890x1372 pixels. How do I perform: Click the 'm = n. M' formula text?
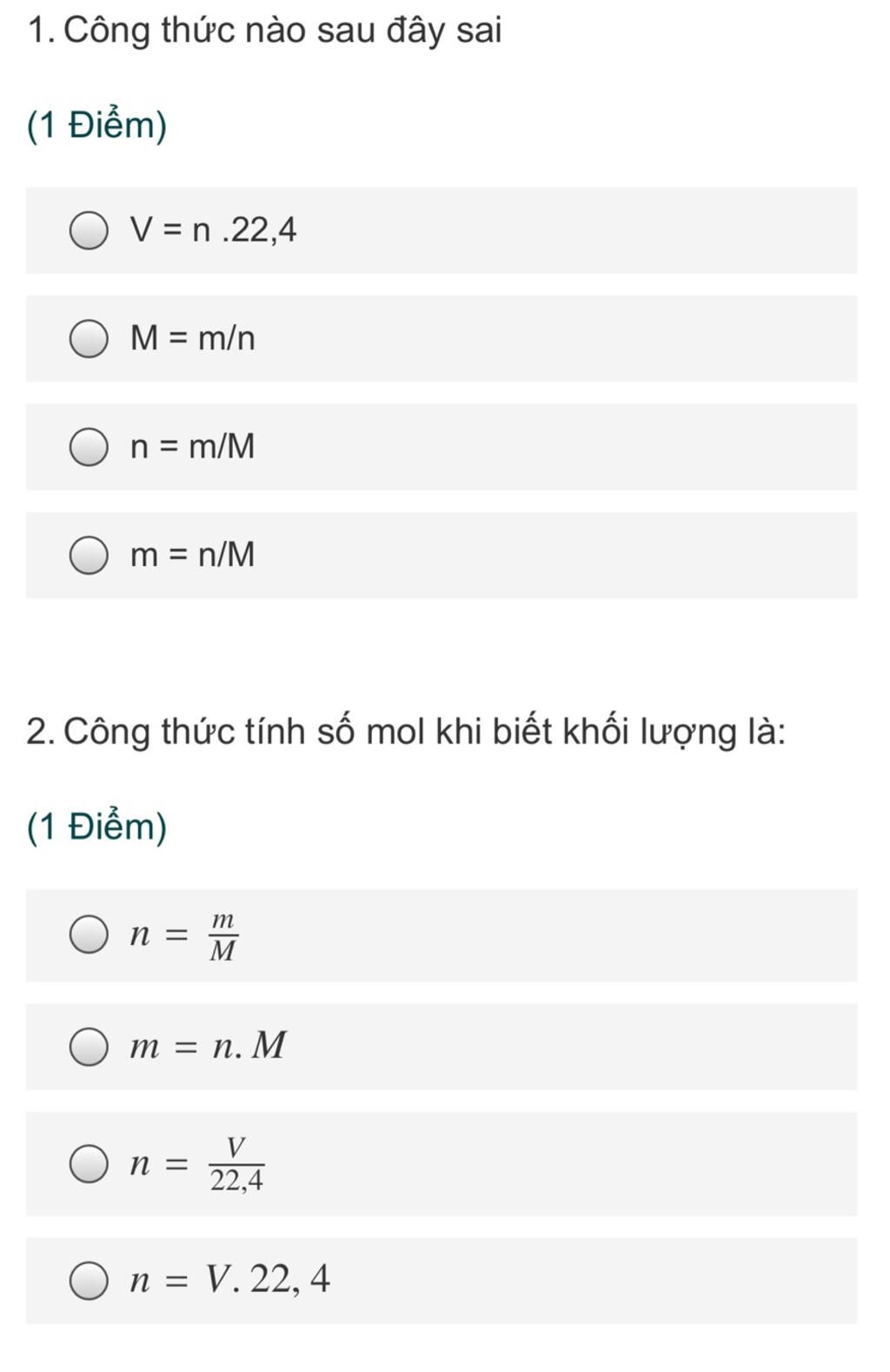(208, 1045)
